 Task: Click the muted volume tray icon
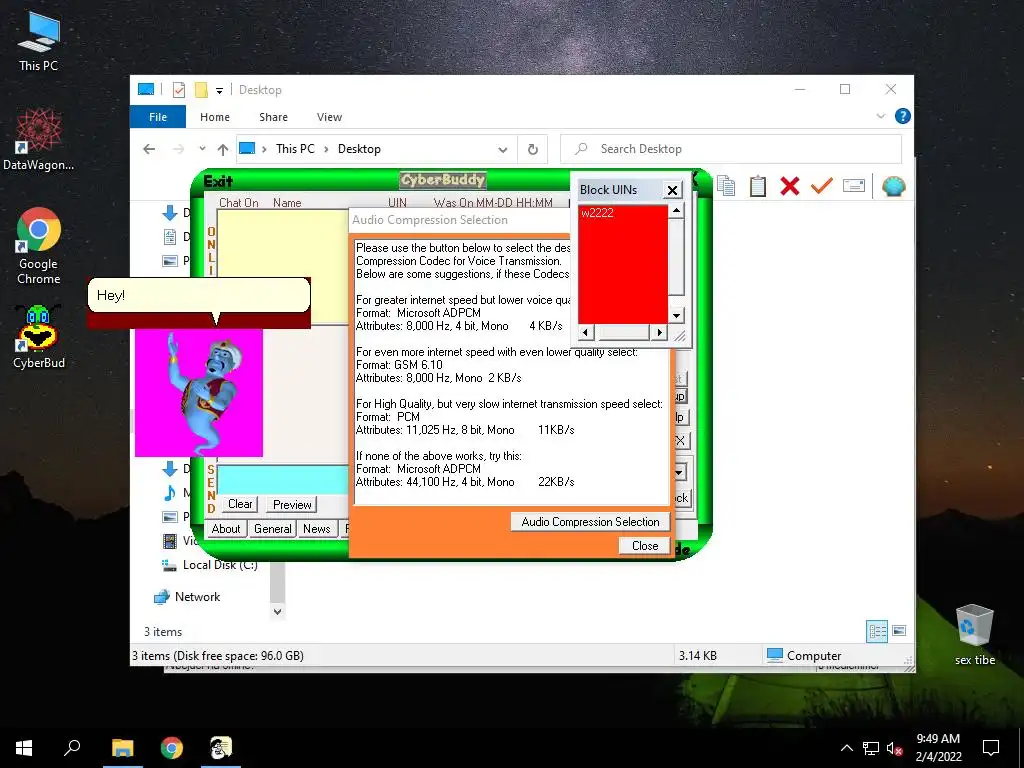(895, 748)
